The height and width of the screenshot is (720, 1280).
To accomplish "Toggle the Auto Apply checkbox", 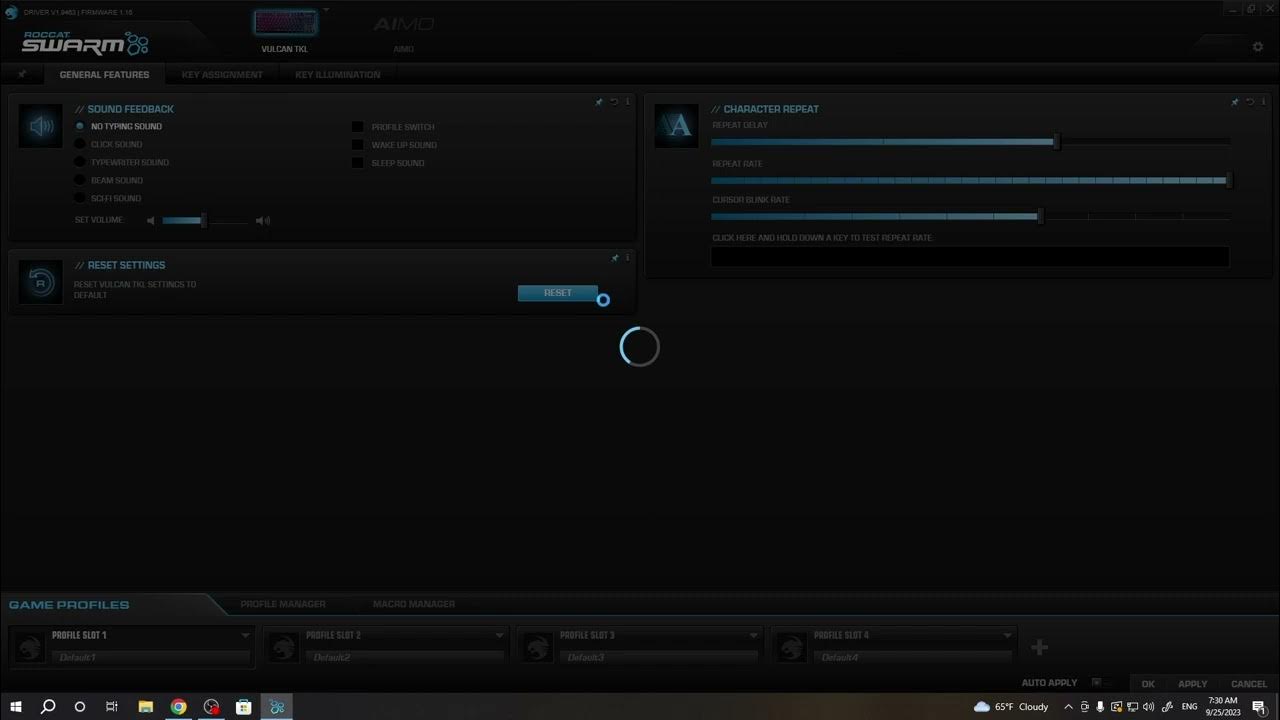I will [1096, 683].
